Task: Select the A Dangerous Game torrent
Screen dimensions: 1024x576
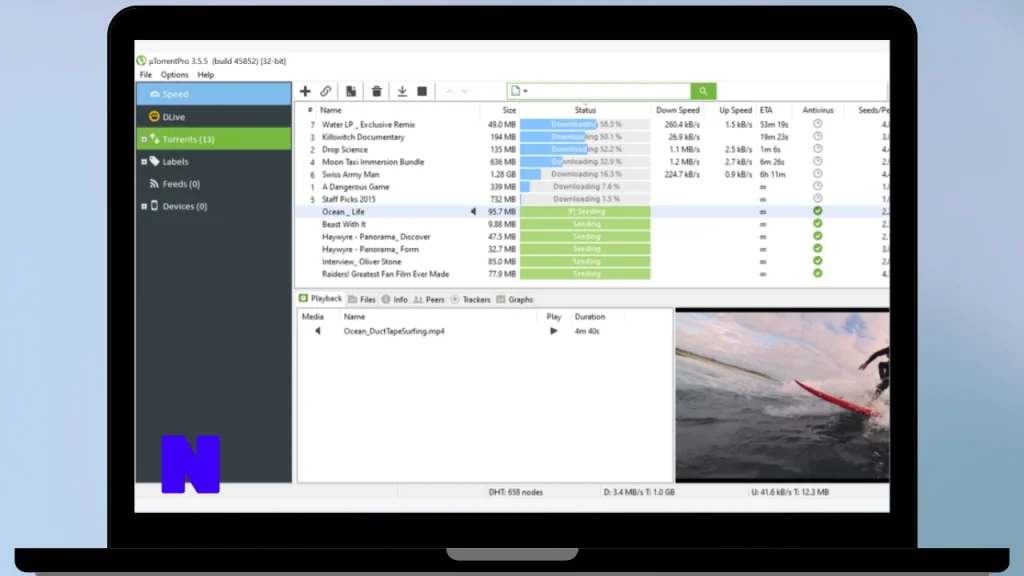Action: (x=355, y=187)
